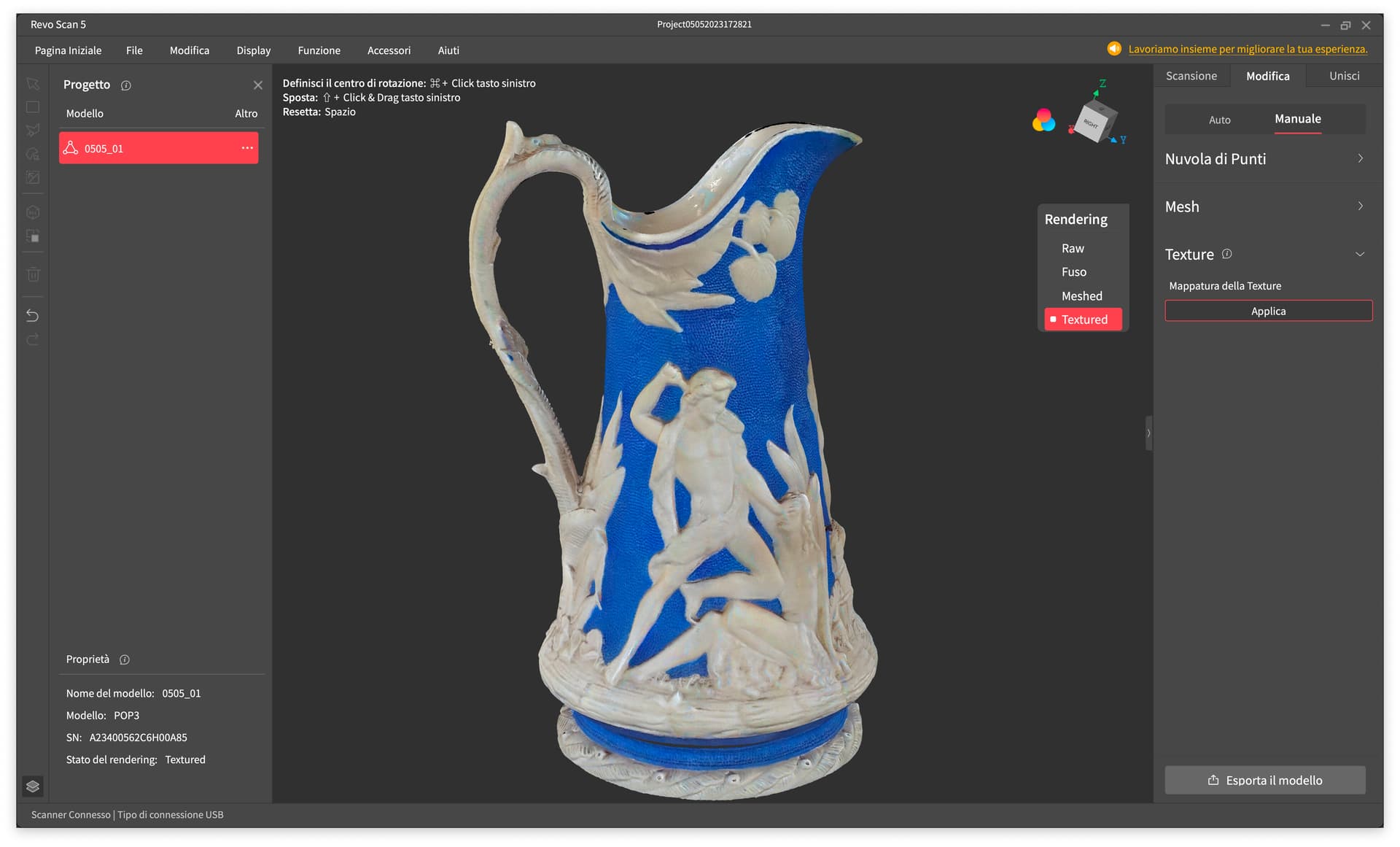Viewport: 1400px width, 847px height.
Task: Click the info icon next to Proprietà
Action: click(x=125, y=660)
